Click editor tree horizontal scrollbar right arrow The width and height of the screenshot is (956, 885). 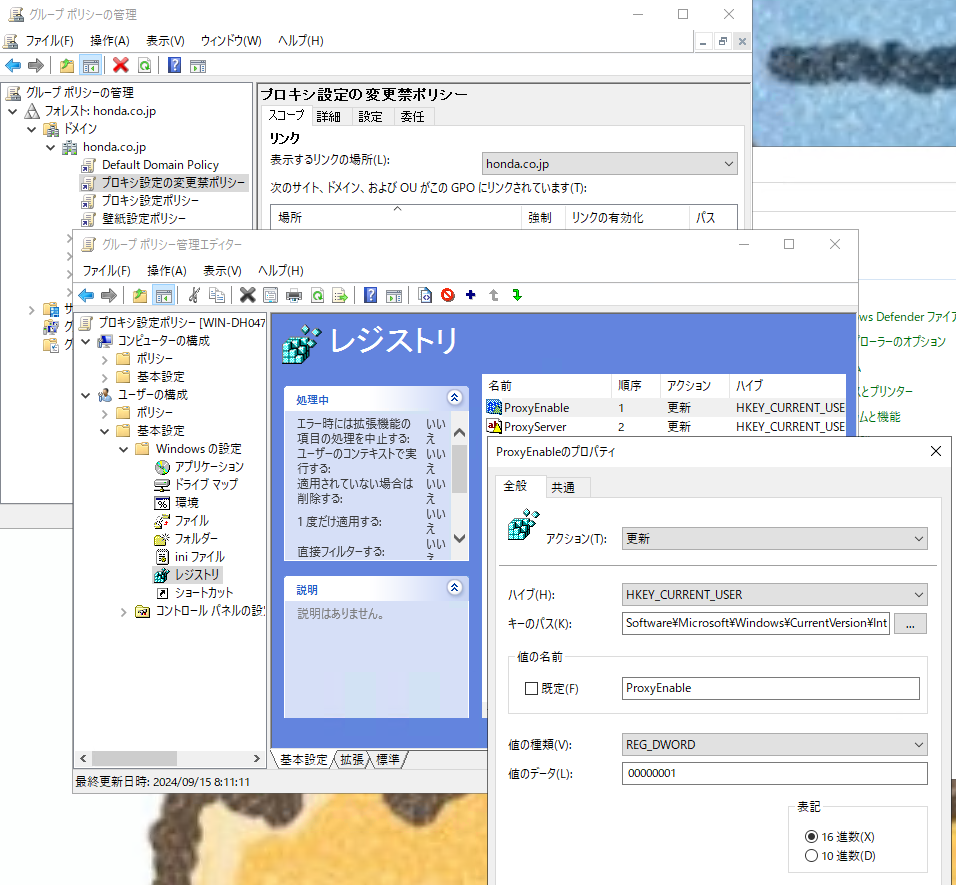tap(257, 759)
